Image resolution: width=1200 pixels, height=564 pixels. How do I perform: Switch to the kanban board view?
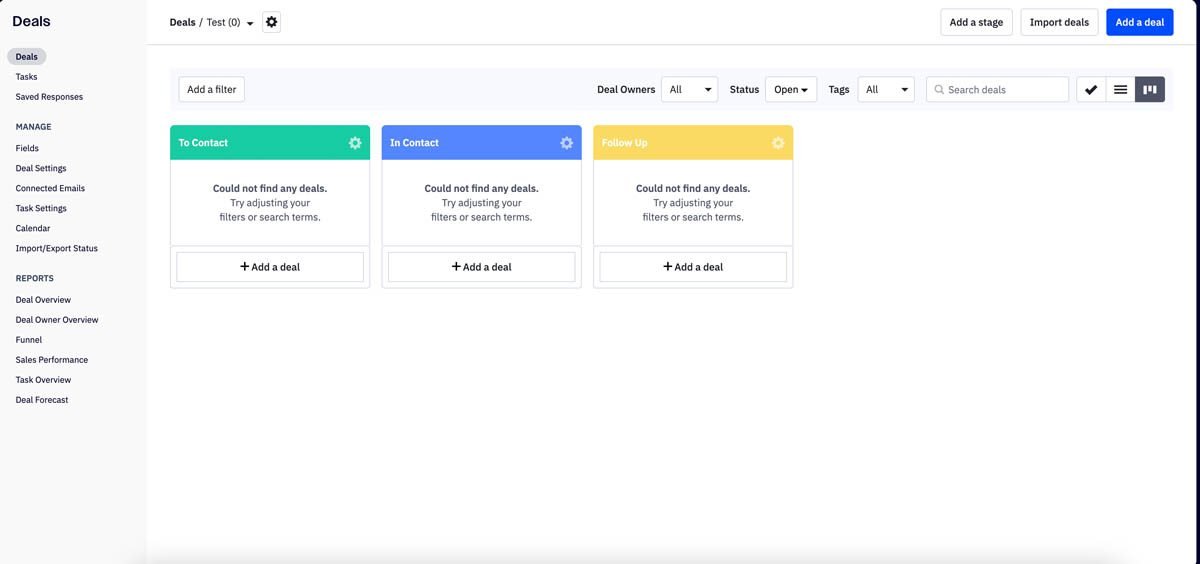coord(1150,90)
